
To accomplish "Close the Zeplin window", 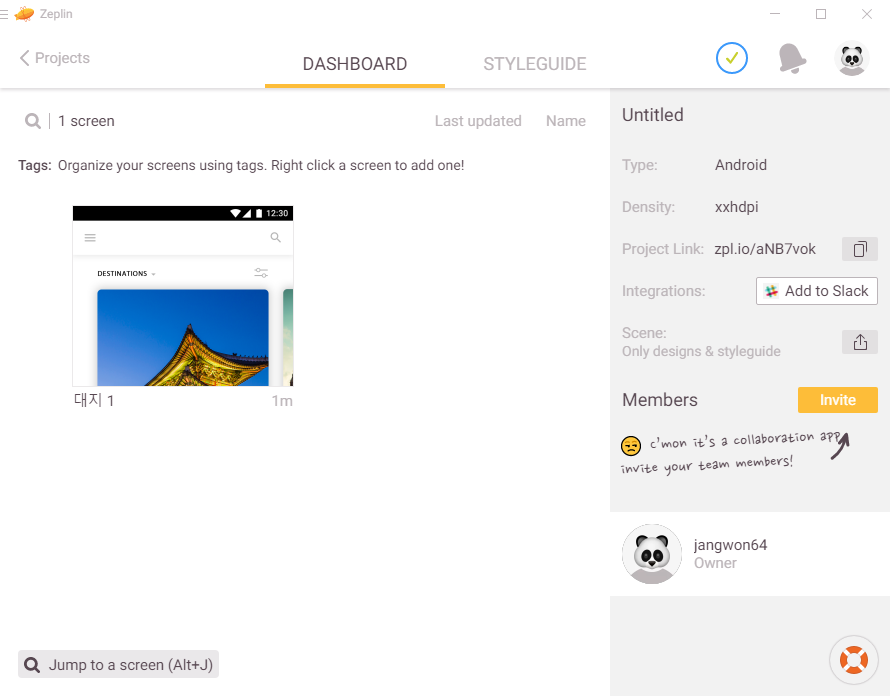I will click(x=867, y=14).
